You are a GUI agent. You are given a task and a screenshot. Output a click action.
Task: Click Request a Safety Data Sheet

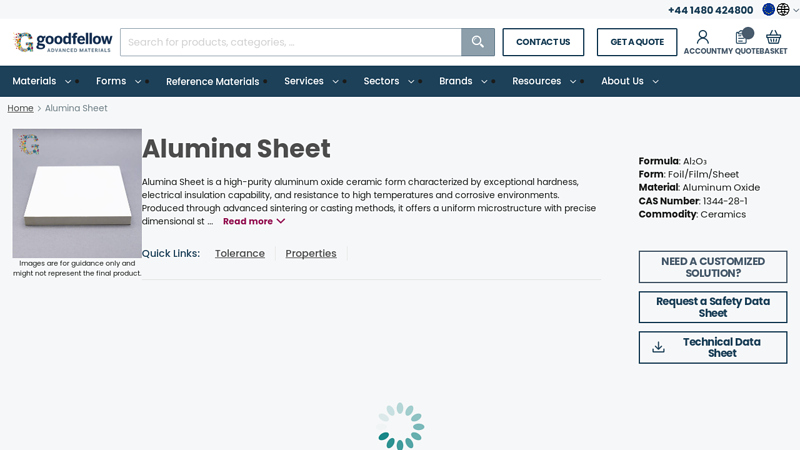713,307
